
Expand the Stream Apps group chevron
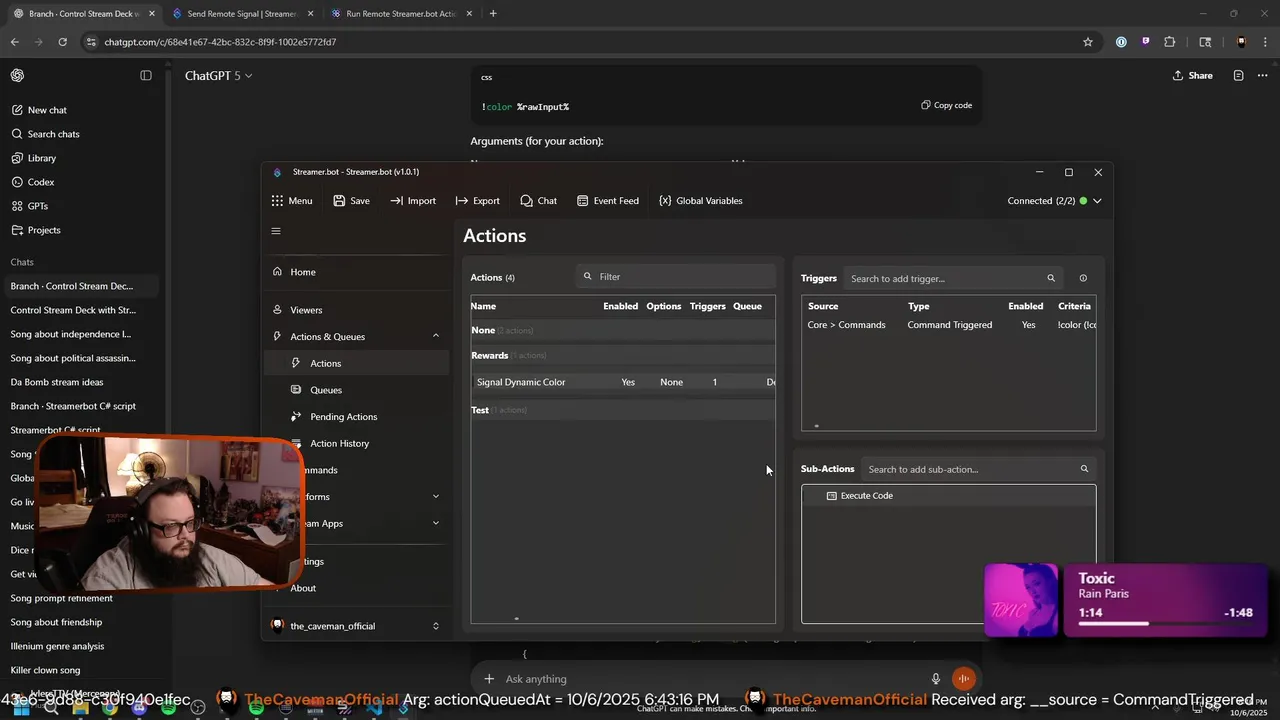click(435, 523)
